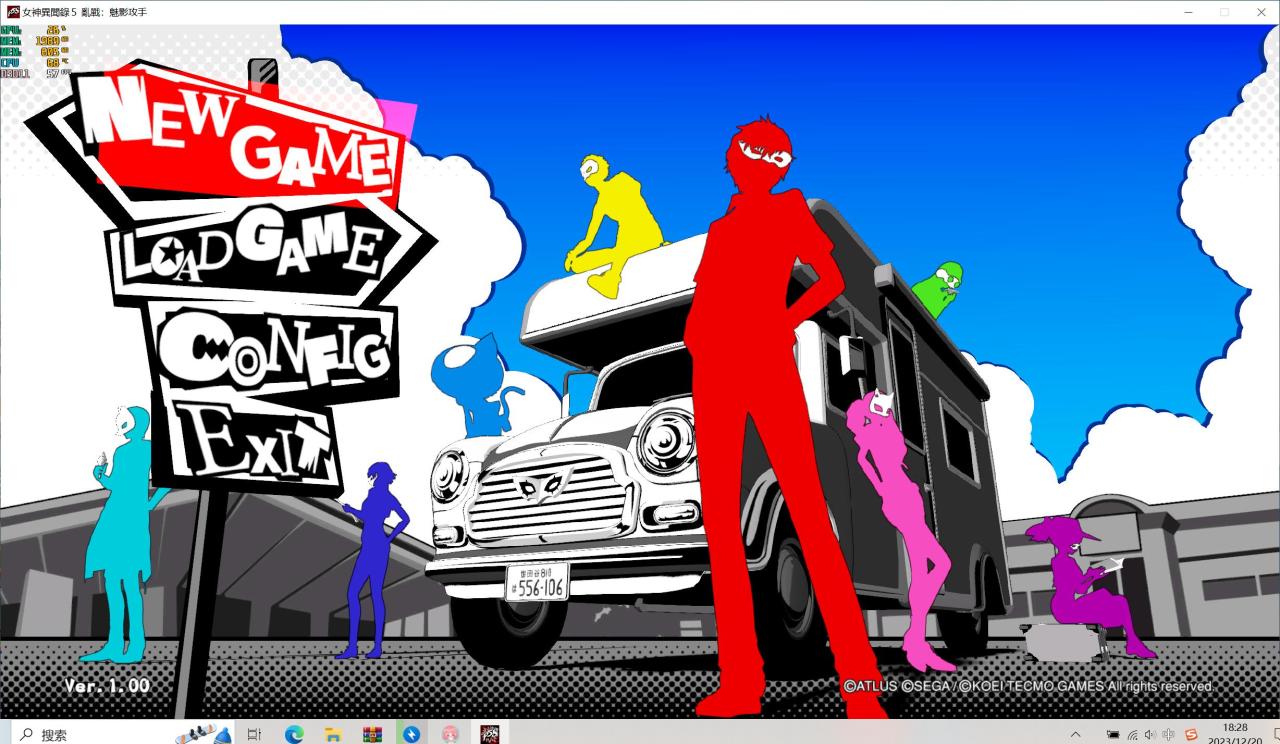This screenshot has height=744, width=1280.
Task: Click the license plate reading 556-106
Action: pos(537,583)
